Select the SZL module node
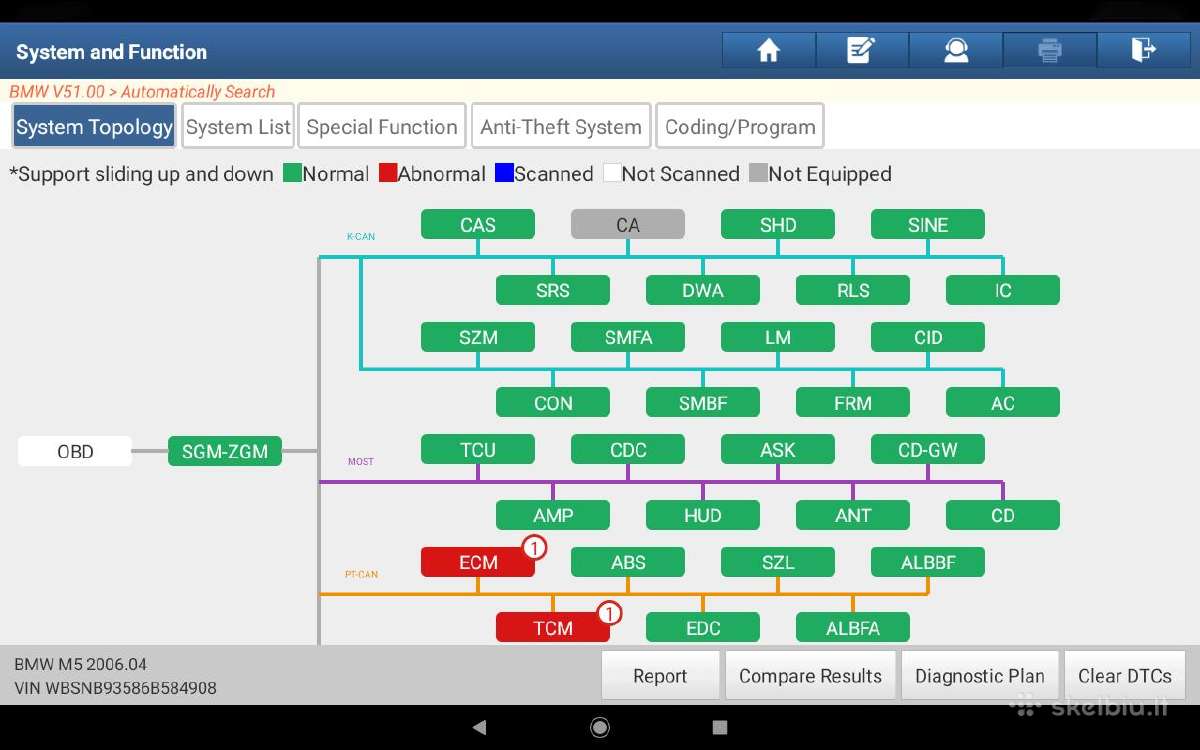This screenshot has width=1200, height=750. click(778, 562)
